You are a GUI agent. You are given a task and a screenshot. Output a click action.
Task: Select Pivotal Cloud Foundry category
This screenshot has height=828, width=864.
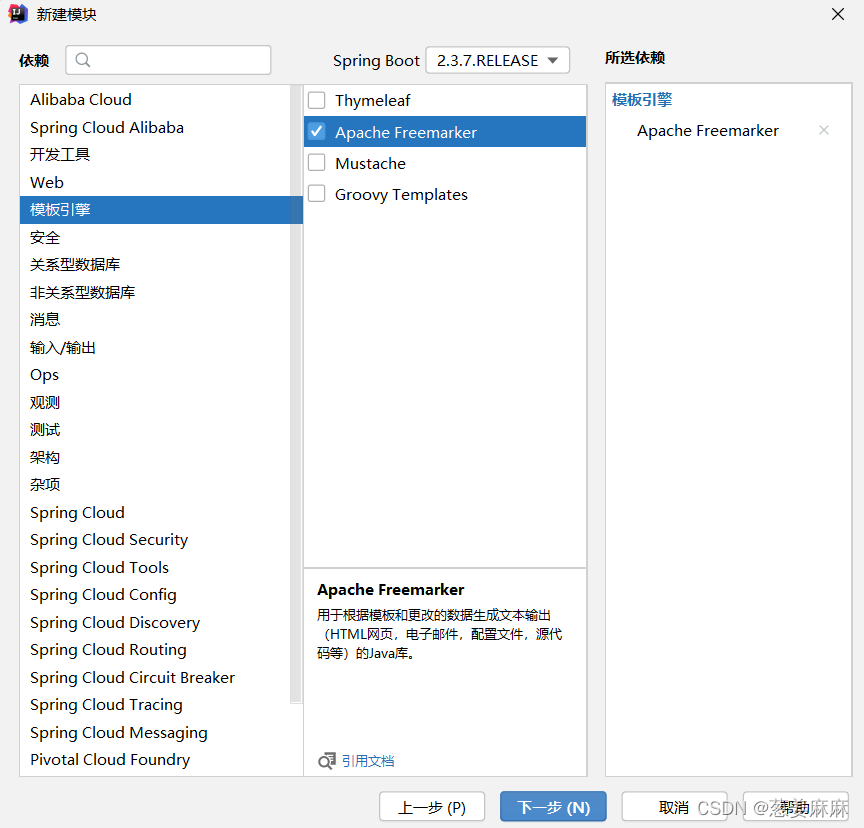tap(155, 760)
